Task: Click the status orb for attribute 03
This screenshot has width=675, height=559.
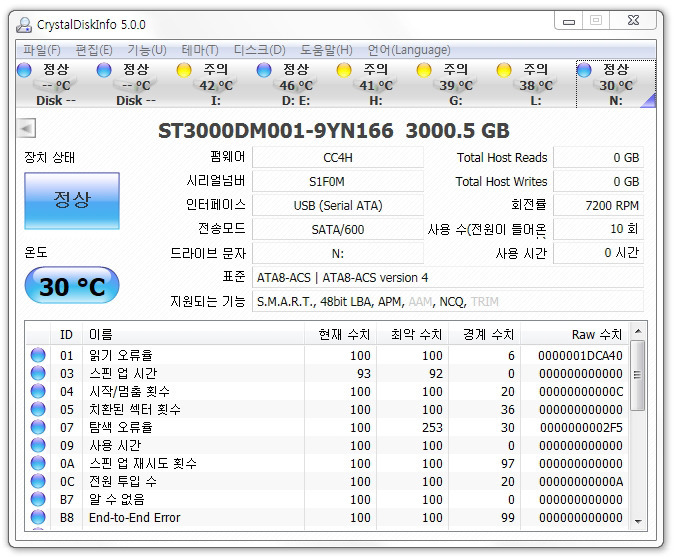Action: click(x=38, y=373)
